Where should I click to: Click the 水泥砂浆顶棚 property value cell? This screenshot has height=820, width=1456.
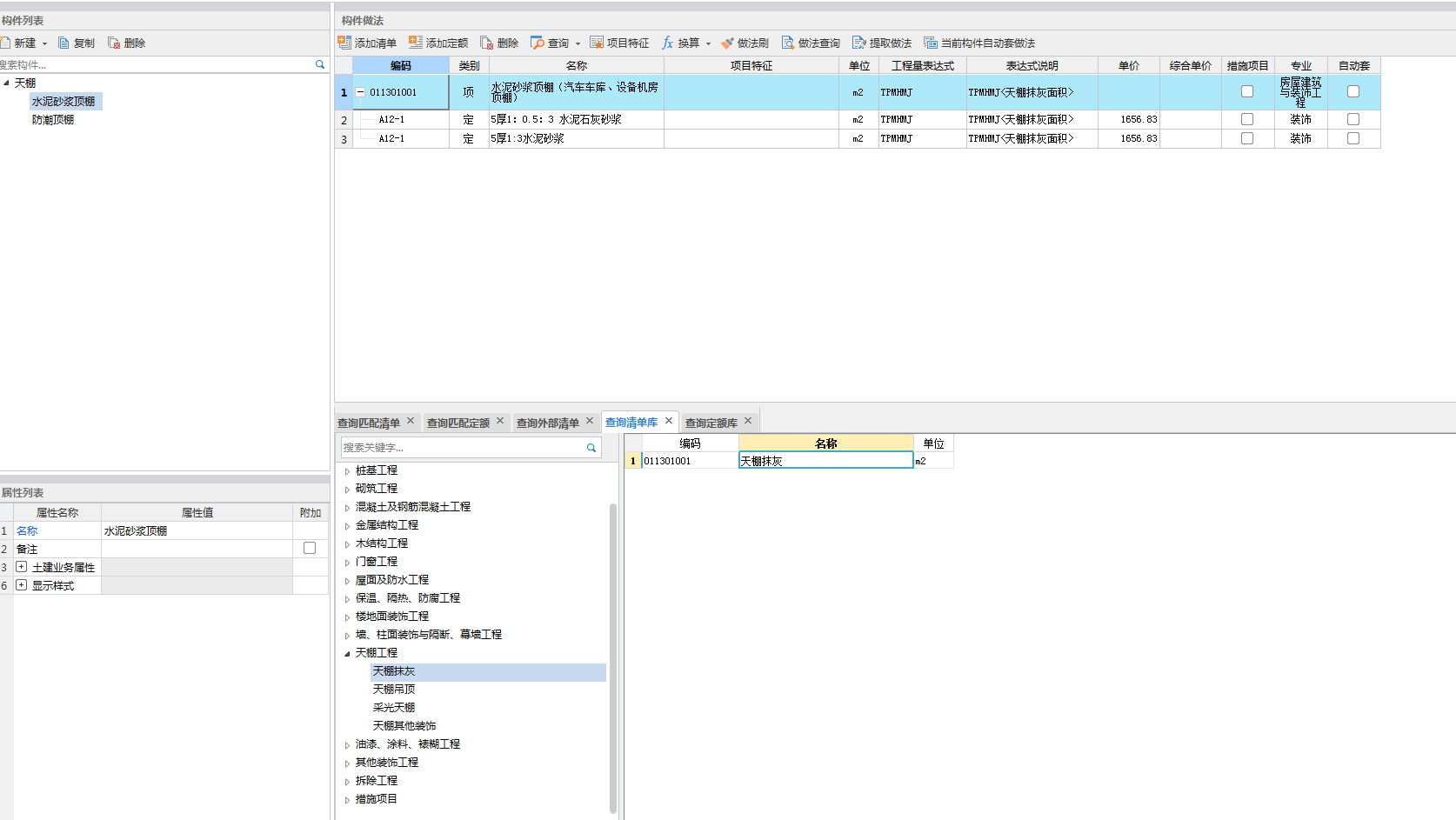tap(197, 530)
